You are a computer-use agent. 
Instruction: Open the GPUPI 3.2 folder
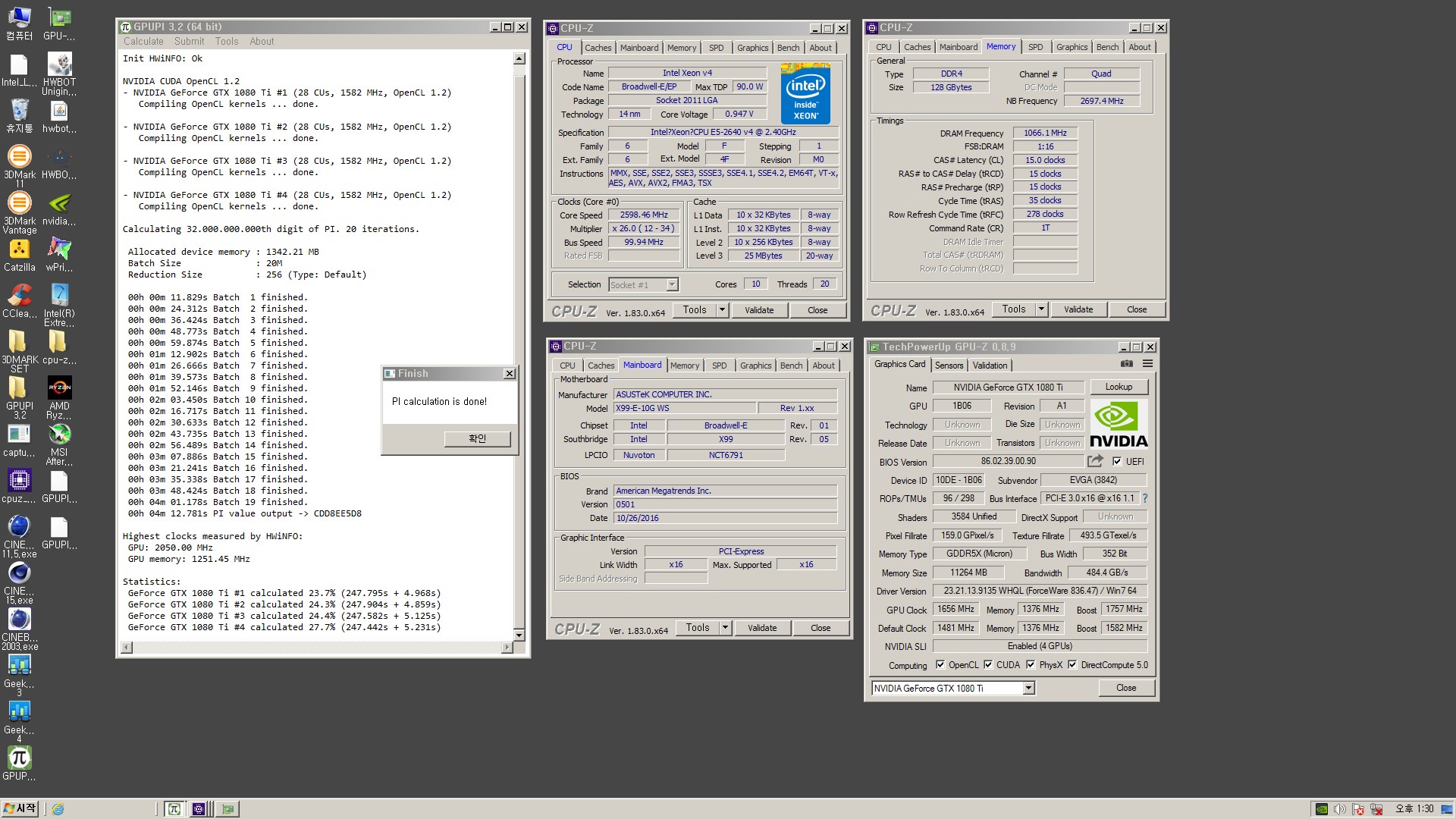20,397
